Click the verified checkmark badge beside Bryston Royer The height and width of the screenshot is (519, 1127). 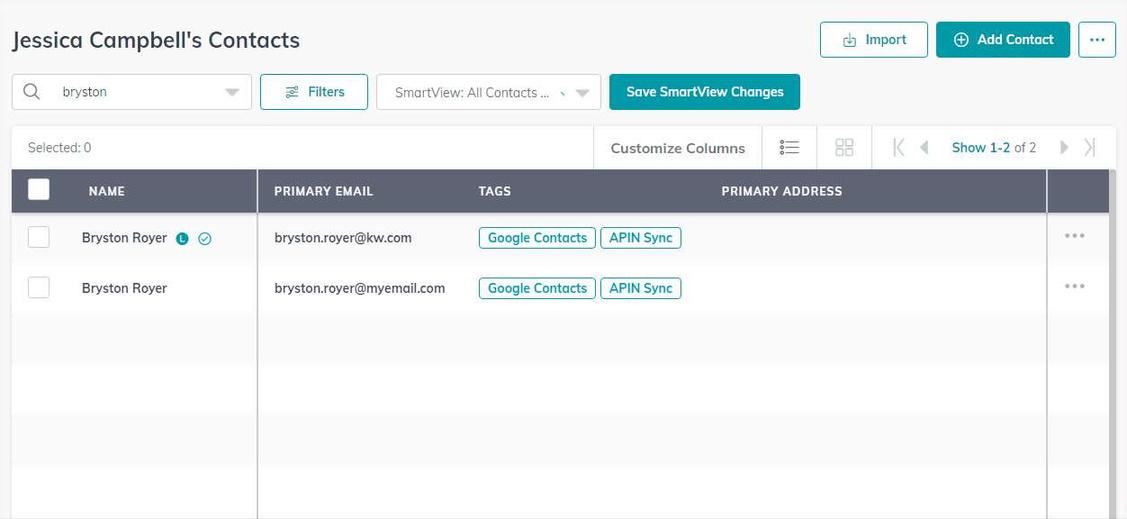[x=205, y=239]
